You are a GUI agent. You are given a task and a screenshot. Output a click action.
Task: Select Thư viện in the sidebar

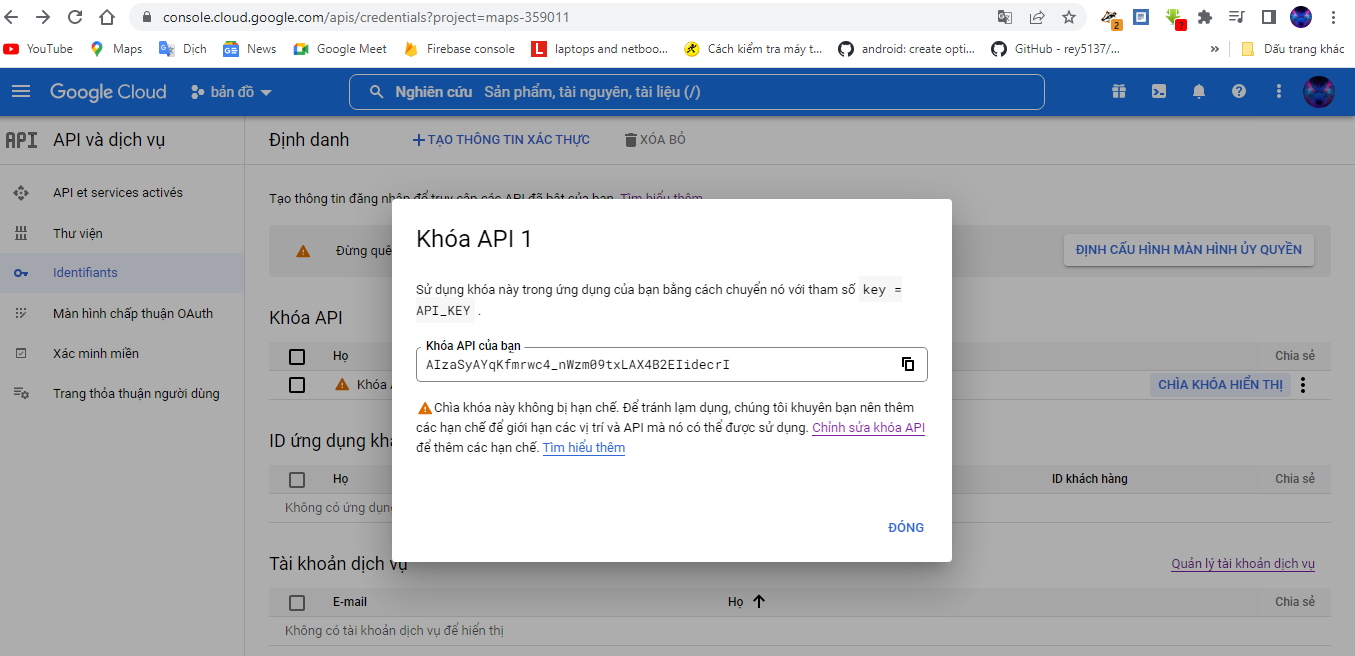tap(78, 233)
